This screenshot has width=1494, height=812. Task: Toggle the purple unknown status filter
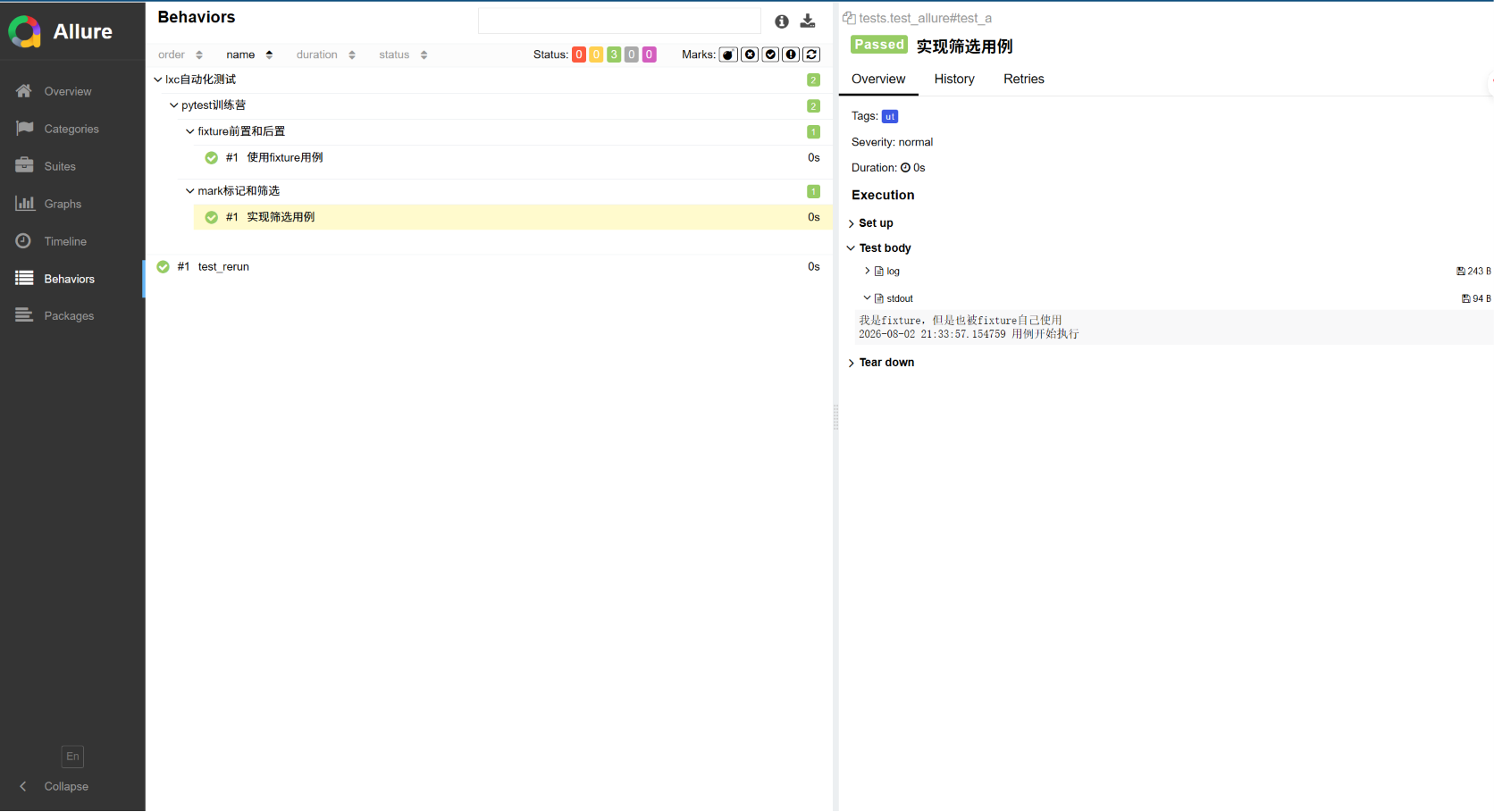click(x=650, y=54)
